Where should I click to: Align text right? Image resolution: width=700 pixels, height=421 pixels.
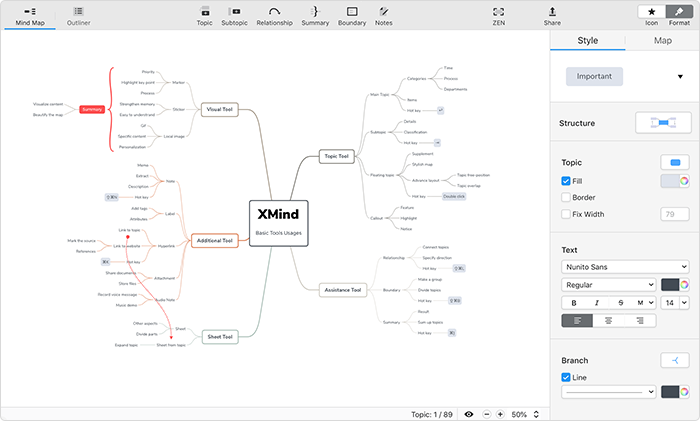coord(640,321)
